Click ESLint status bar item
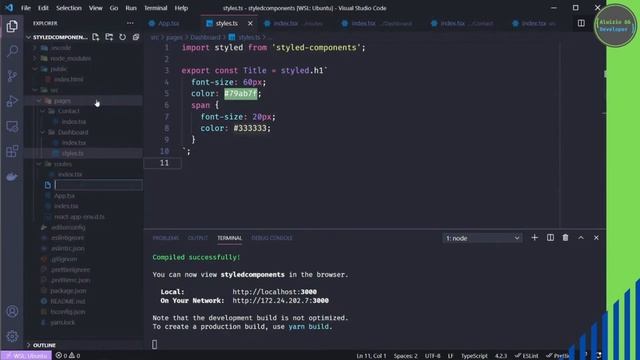 point(527,356)
